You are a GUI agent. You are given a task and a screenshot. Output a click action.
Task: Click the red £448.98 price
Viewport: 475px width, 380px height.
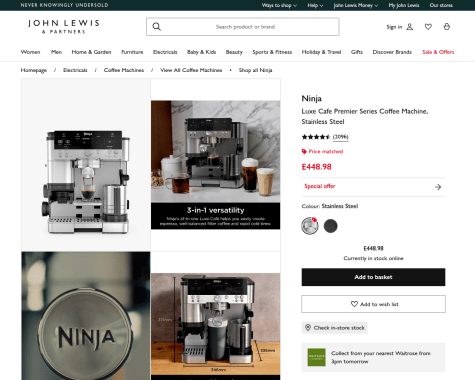pyautogui.click(x=316, y=167)
